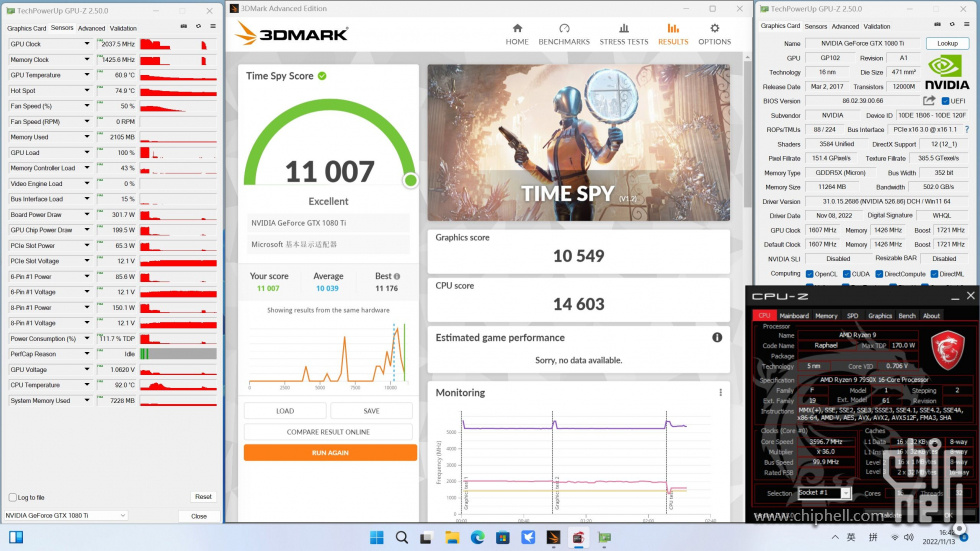Switch to Validation tab in left GPU-Z

click(123, 28)
